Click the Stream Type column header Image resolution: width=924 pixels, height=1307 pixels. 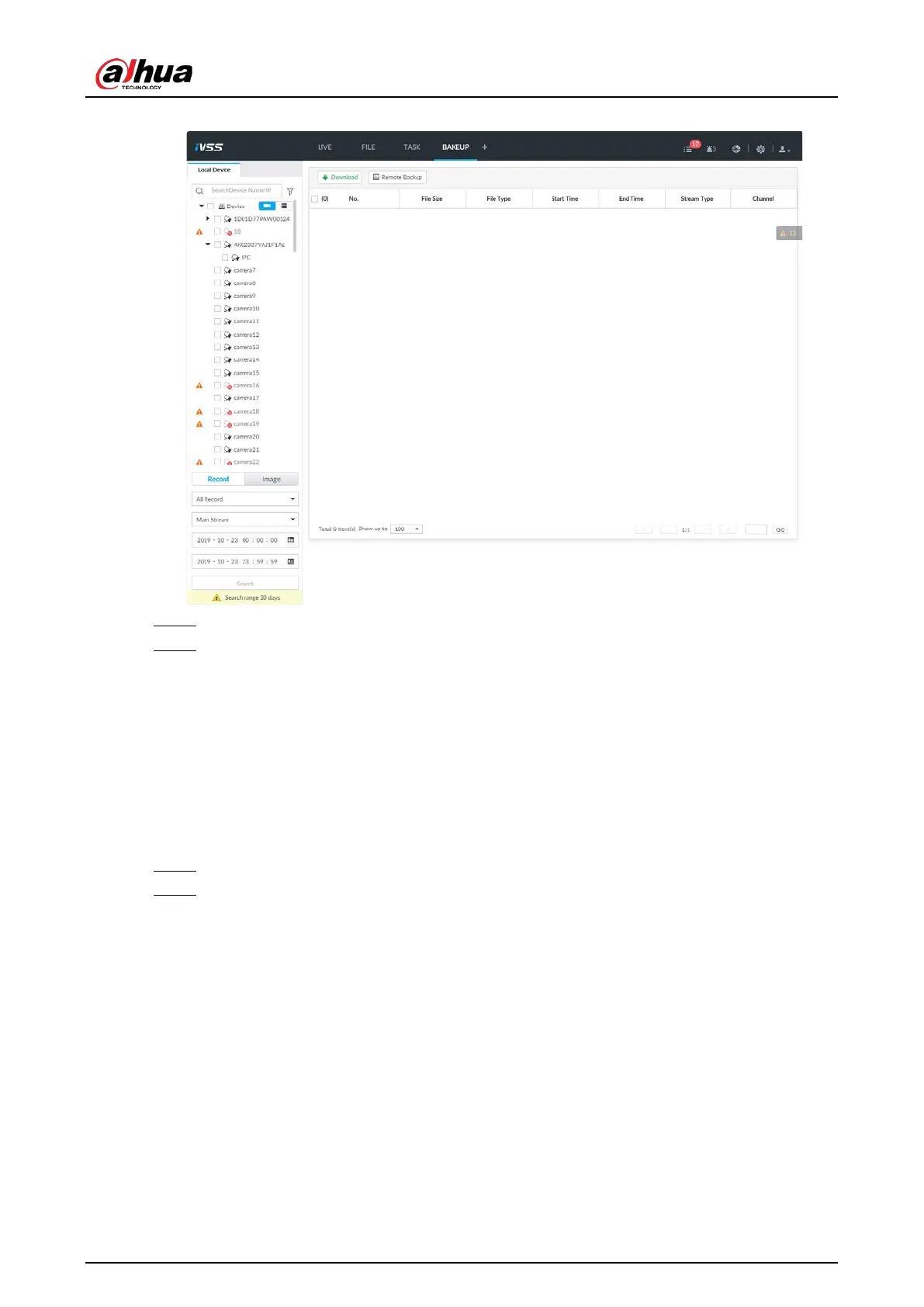tap(697, 199)
